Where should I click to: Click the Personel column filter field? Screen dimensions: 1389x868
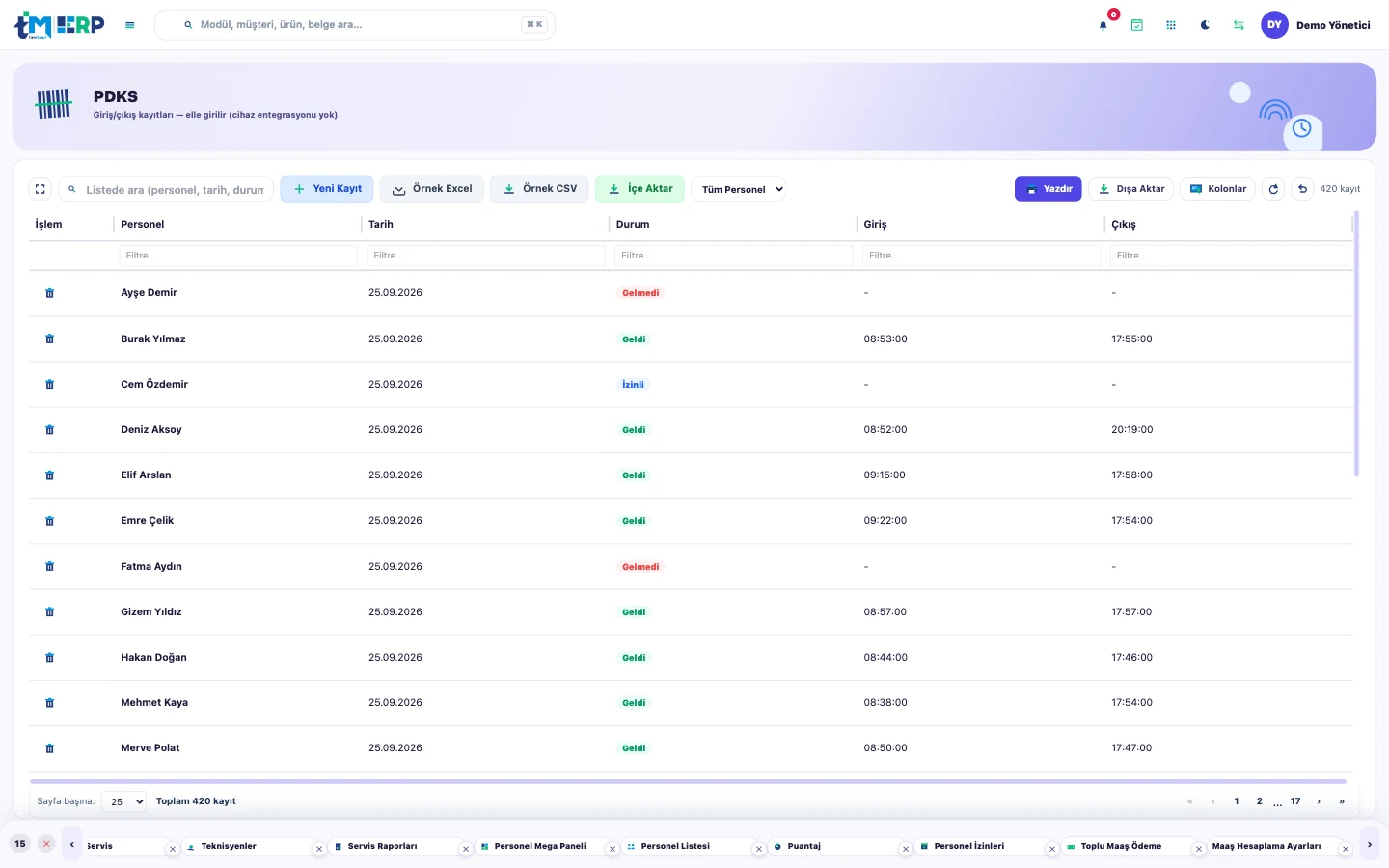238,256
